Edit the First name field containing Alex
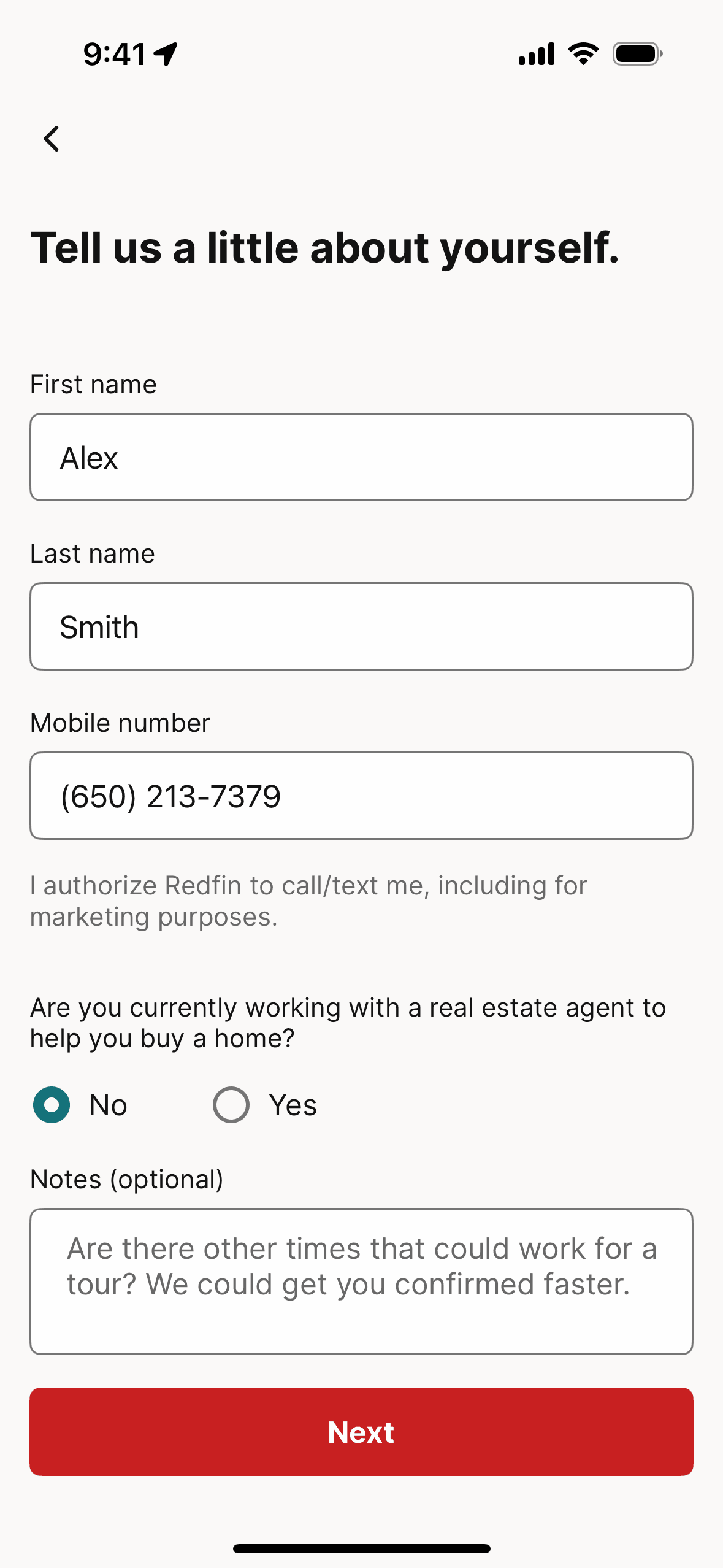Image resolution: width=723 pixels, height=1568 pixels. tap(361, 457)
